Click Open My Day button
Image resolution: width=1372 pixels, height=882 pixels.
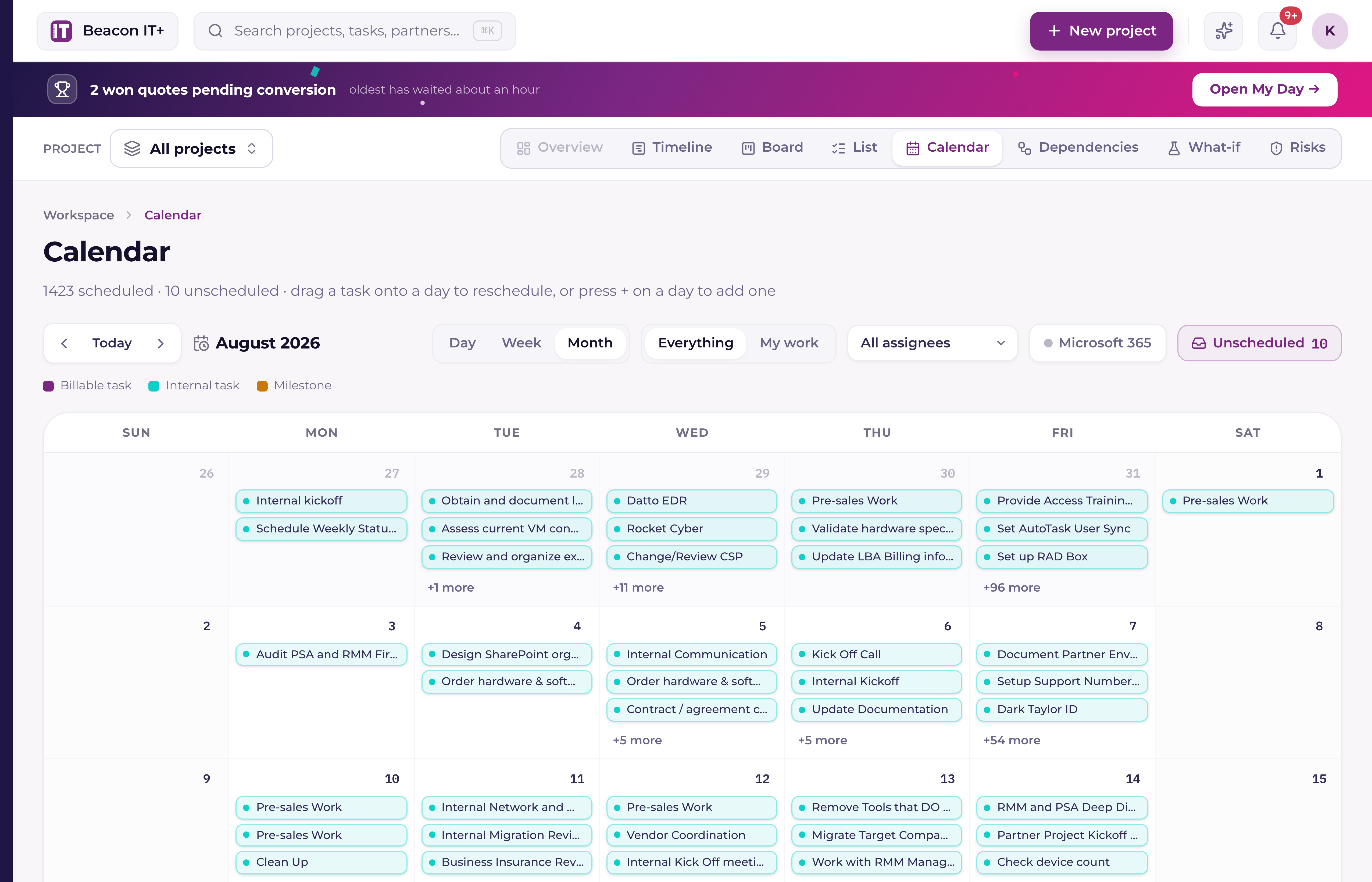[x=1264, y=89]
